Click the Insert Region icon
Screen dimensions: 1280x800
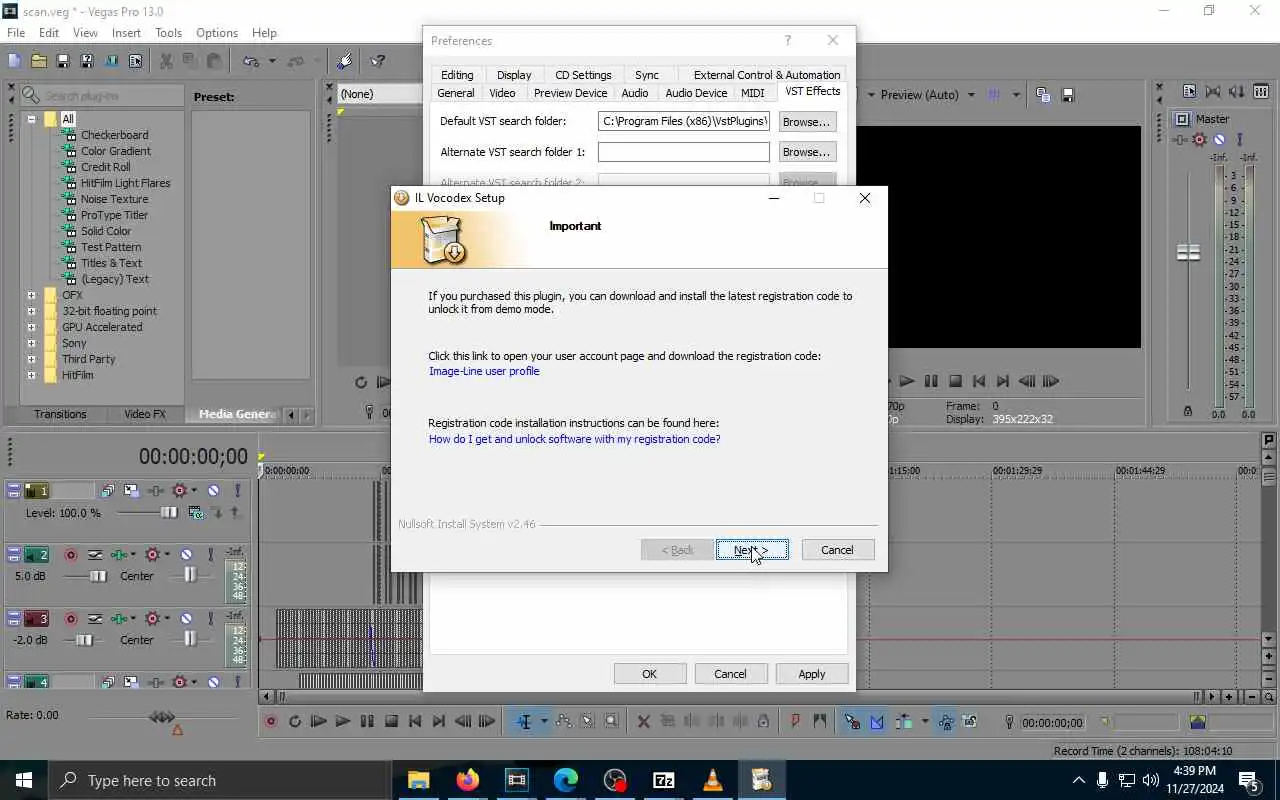tap(820, 721)
